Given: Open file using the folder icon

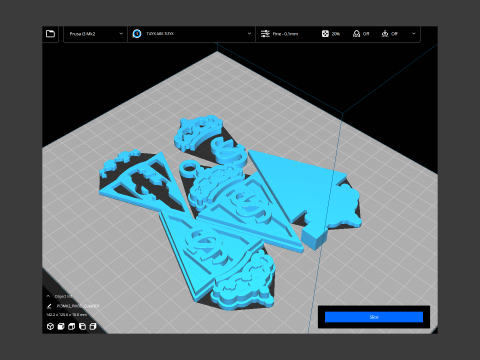Looking at the screenshot, I should click(x=50, y=34).
